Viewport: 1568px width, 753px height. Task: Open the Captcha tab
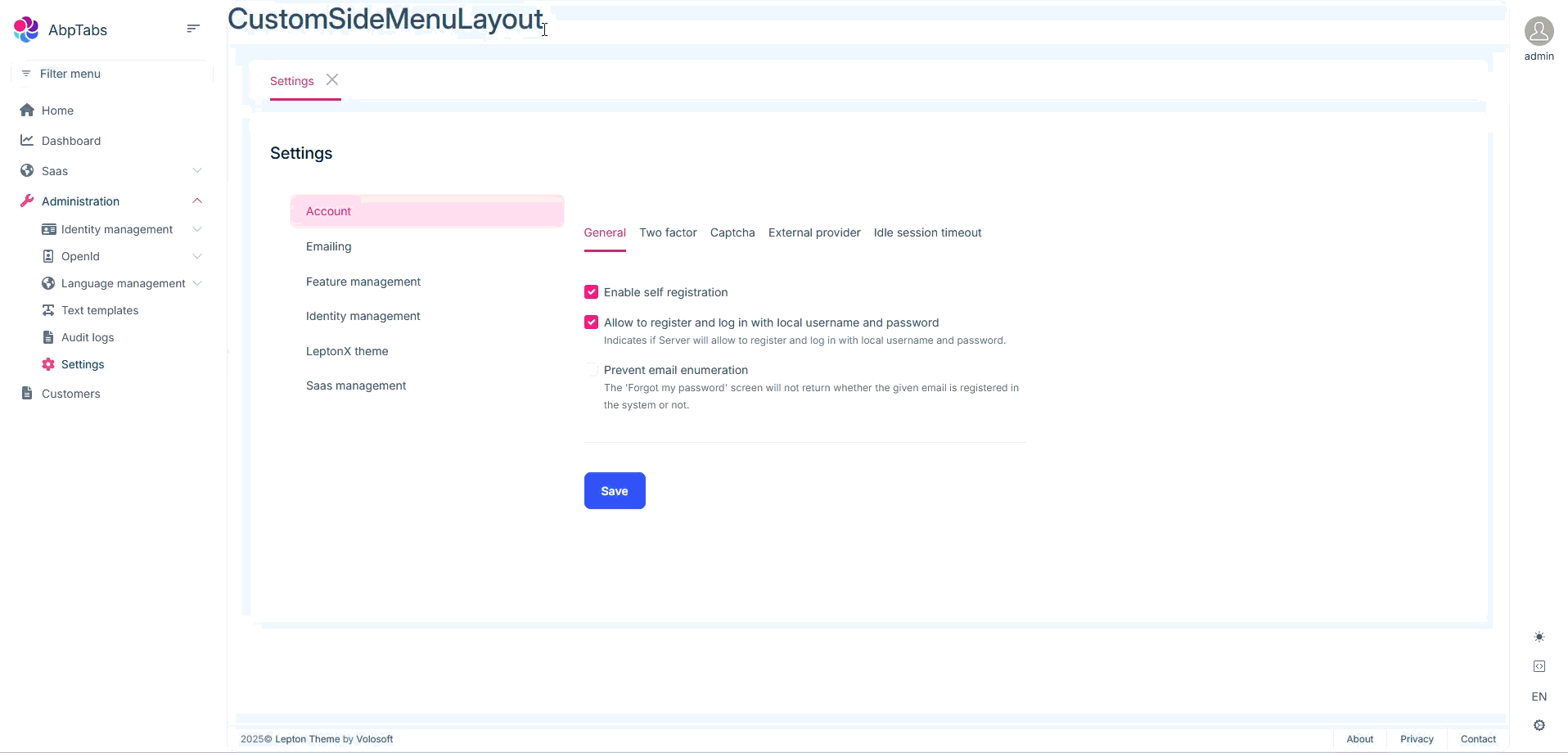[x=732, y=232]
